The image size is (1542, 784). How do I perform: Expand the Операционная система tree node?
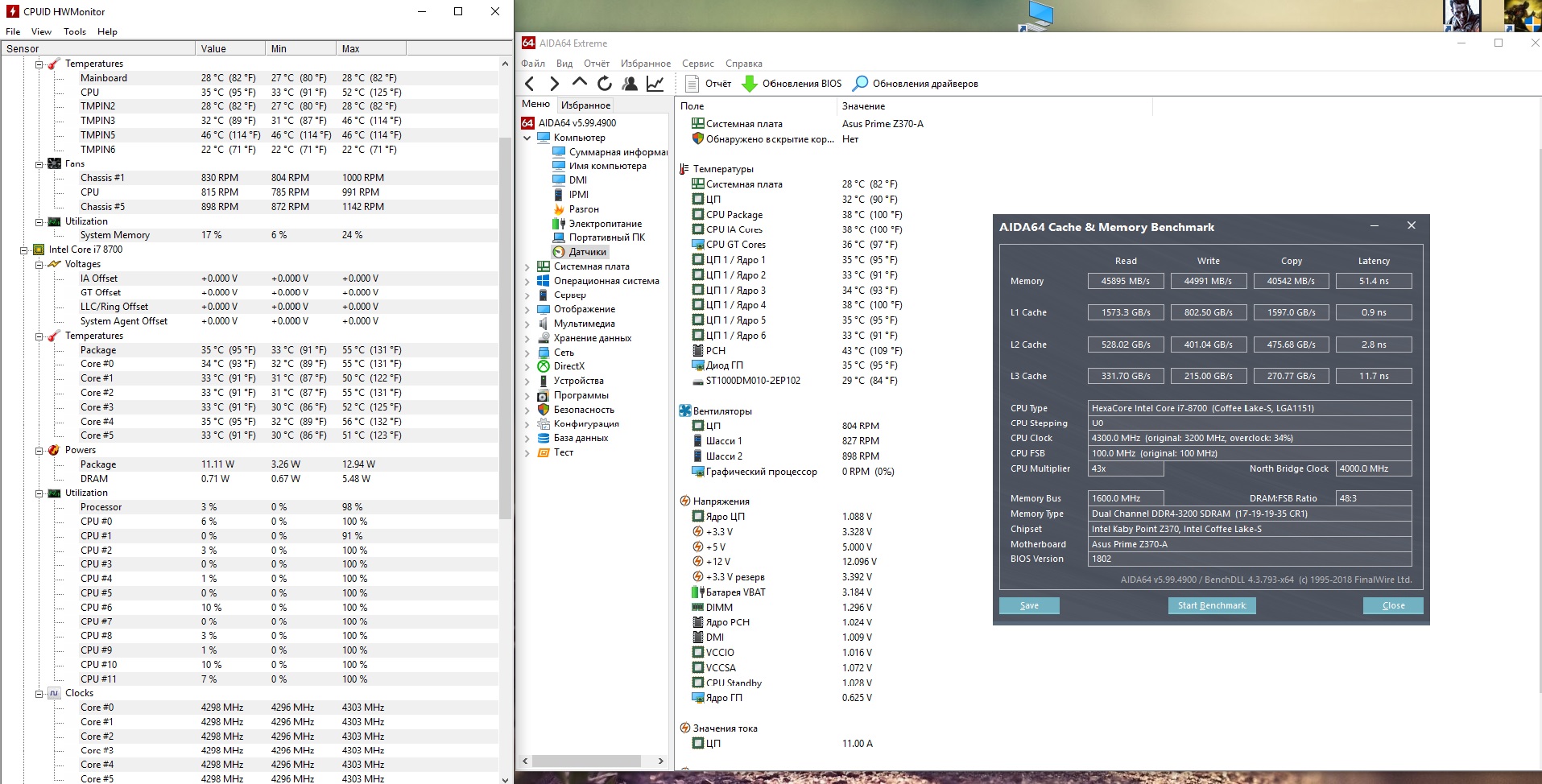pyautogui.click(x=527, y=281)
